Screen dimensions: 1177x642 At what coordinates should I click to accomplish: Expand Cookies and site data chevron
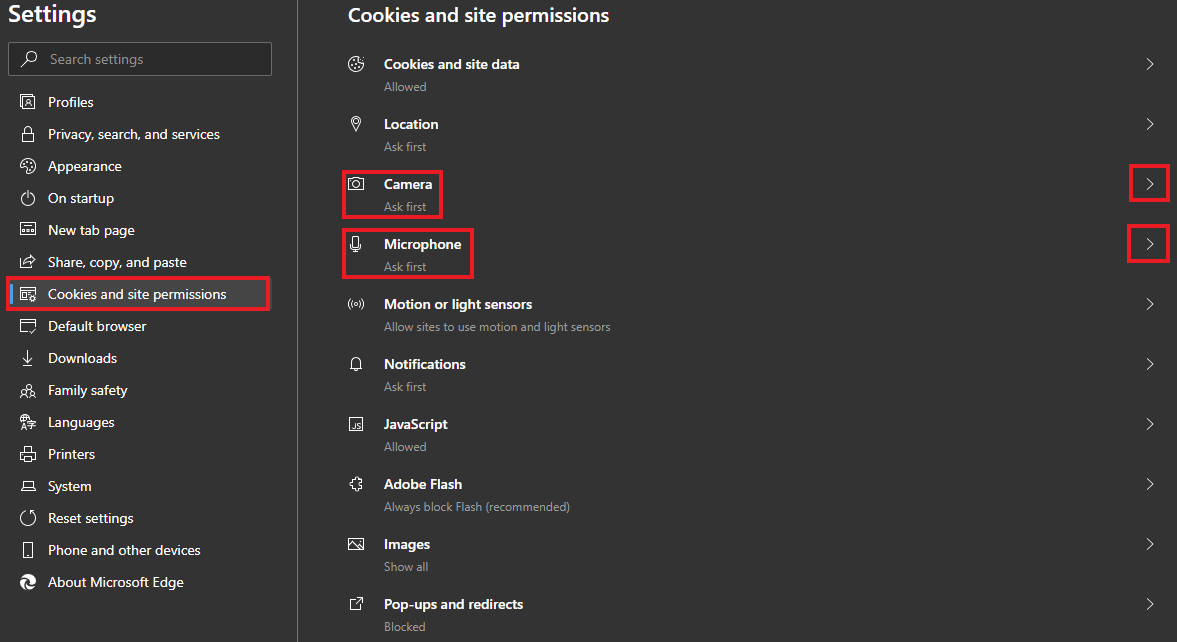coord(1149,65)
